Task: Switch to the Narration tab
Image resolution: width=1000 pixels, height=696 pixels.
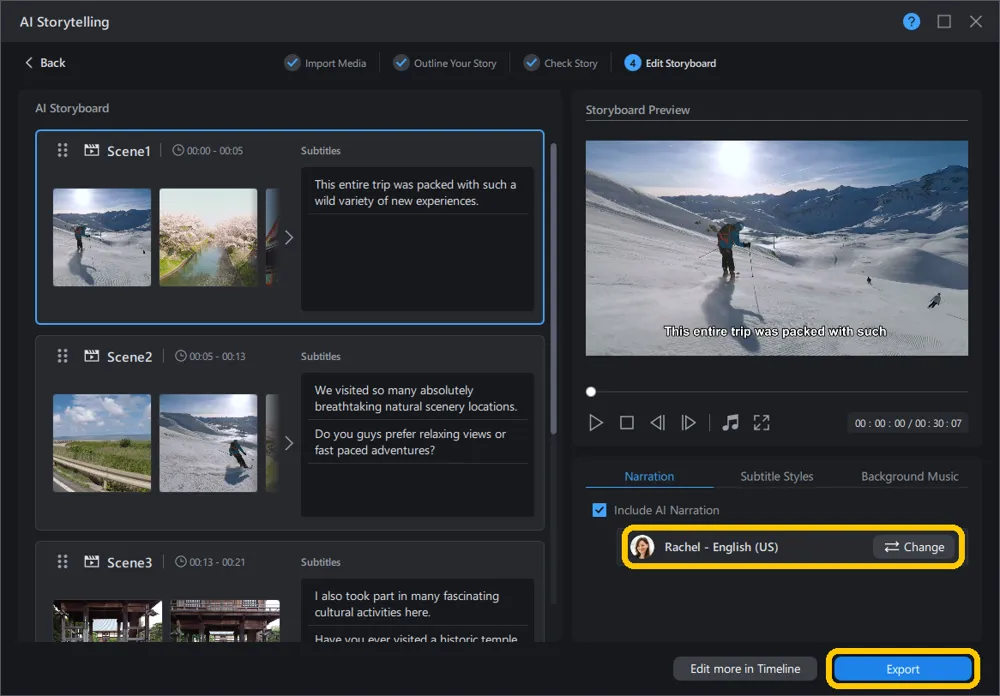Action: point(649,476)
